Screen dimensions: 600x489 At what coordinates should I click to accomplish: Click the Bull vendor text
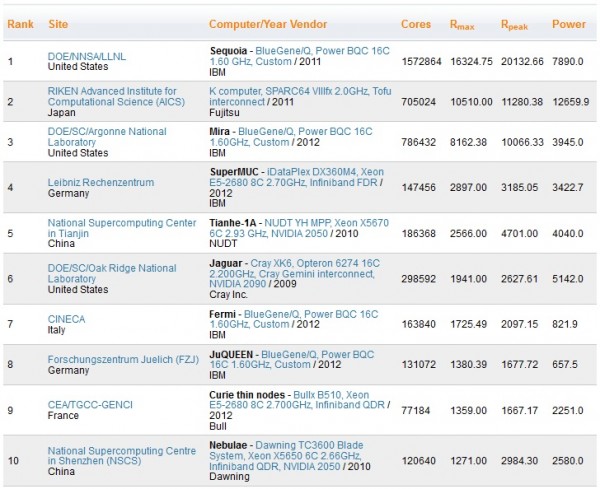(x=218, y=426)
